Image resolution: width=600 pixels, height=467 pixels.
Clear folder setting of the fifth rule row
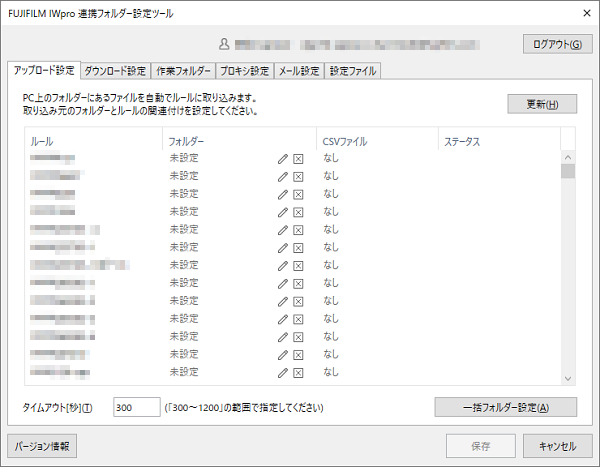pyautogui.click(x=298, y=230)
